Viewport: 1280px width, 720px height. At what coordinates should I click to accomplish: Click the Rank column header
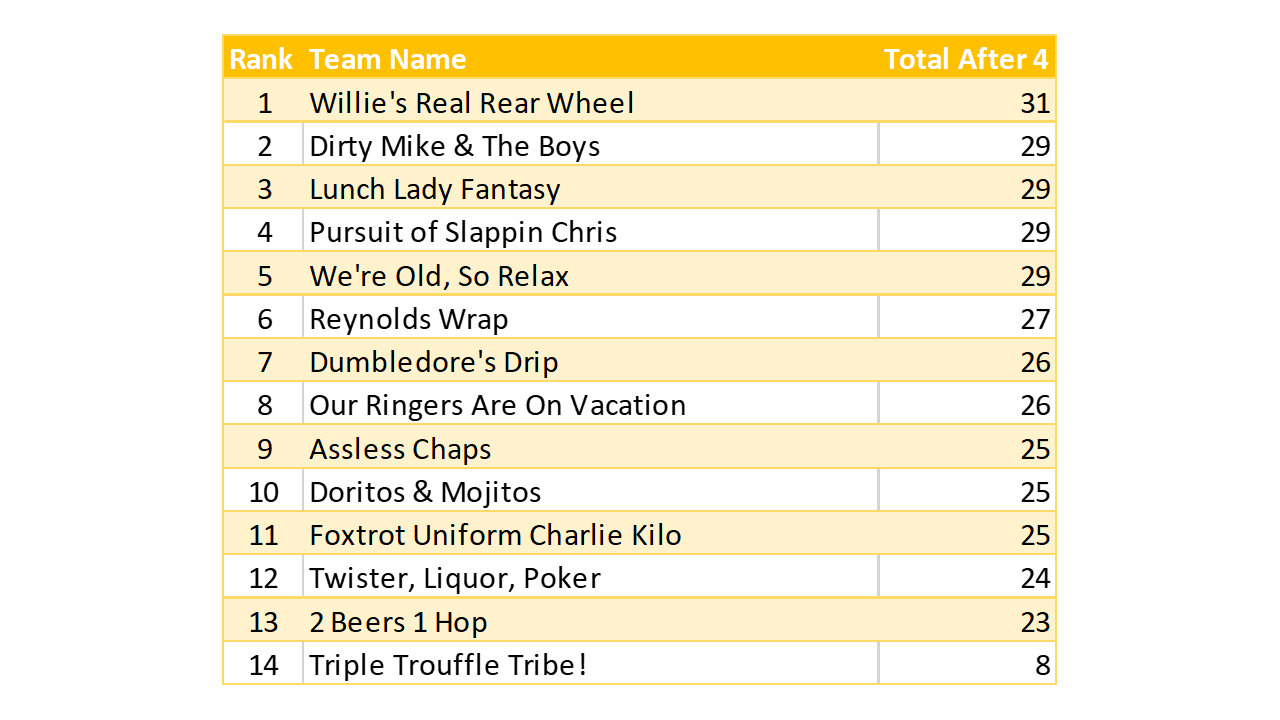pos(261,59)
